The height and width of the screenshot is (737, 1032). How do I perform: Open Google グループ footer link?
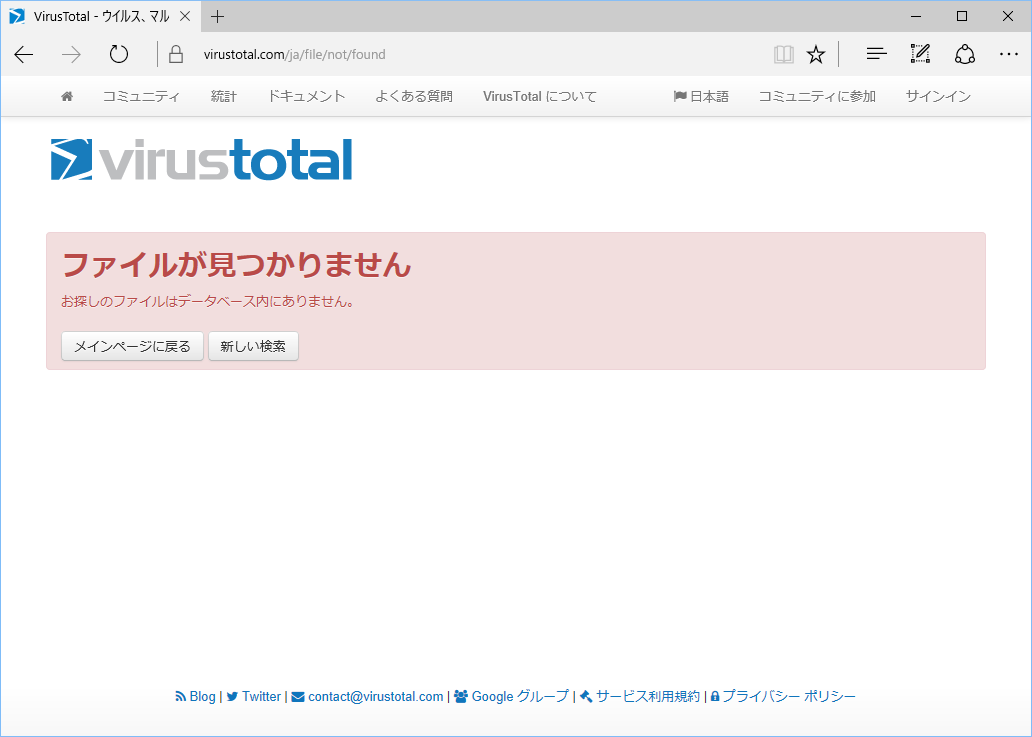click(511, 696)
